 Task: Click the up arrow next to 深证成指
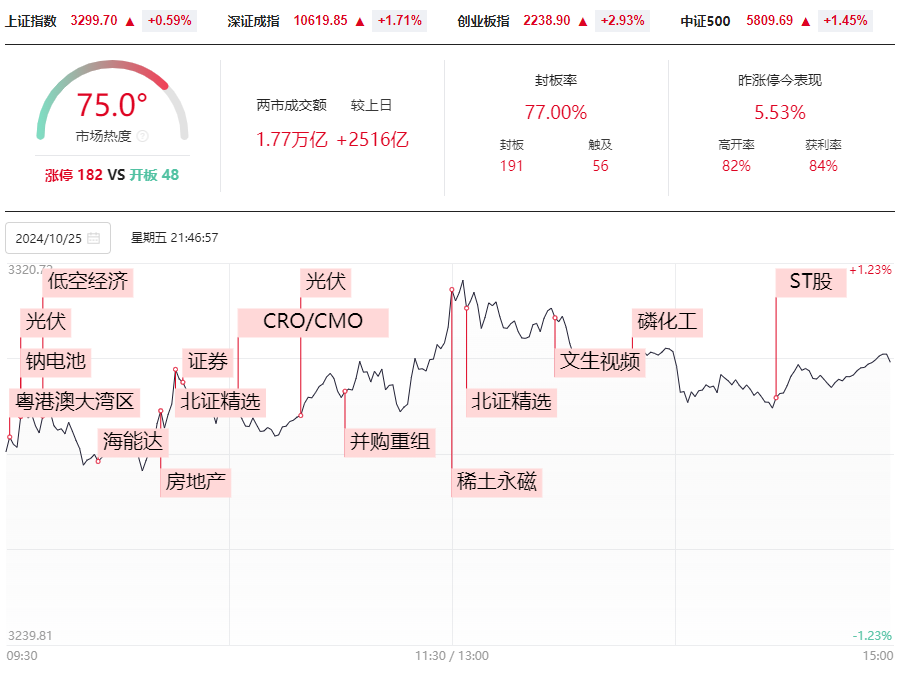click(360, 22)
